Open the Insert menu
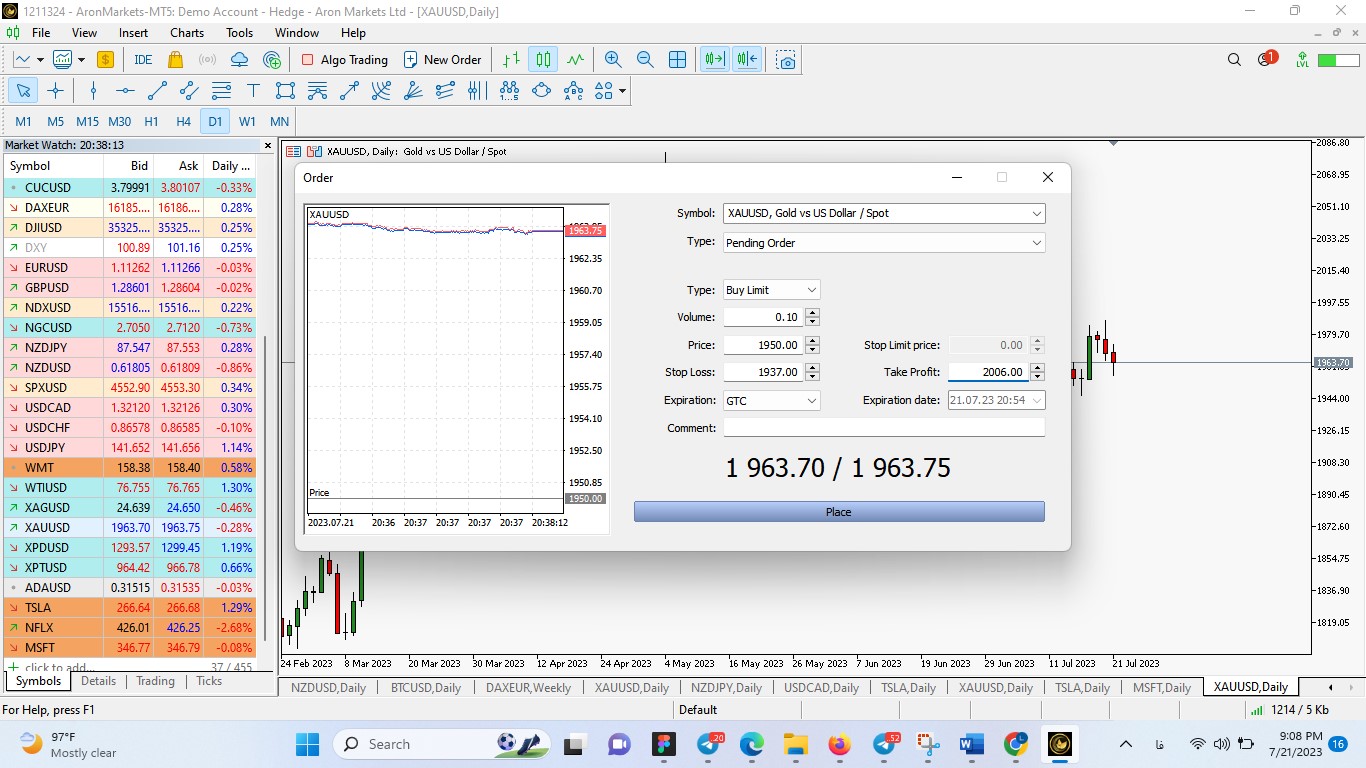This screenshot has width=1366, height=768. (x=133, y=33)
